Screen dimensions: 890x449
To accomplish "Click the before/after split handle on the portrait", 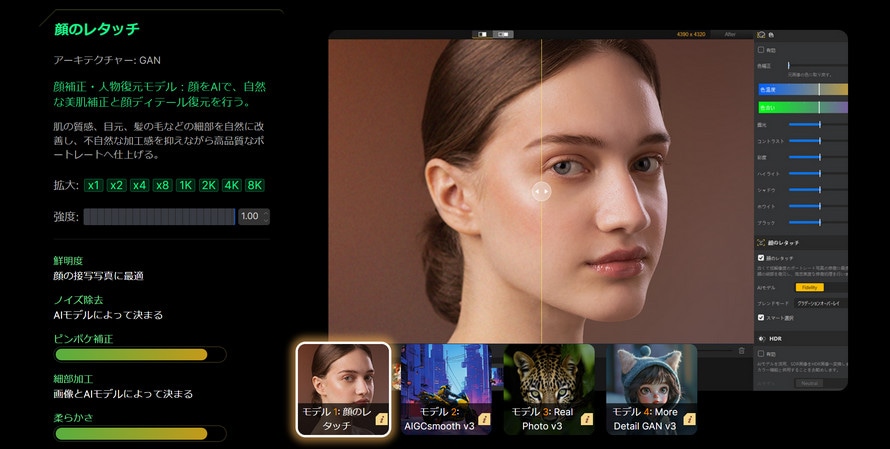I will [541, 191].
